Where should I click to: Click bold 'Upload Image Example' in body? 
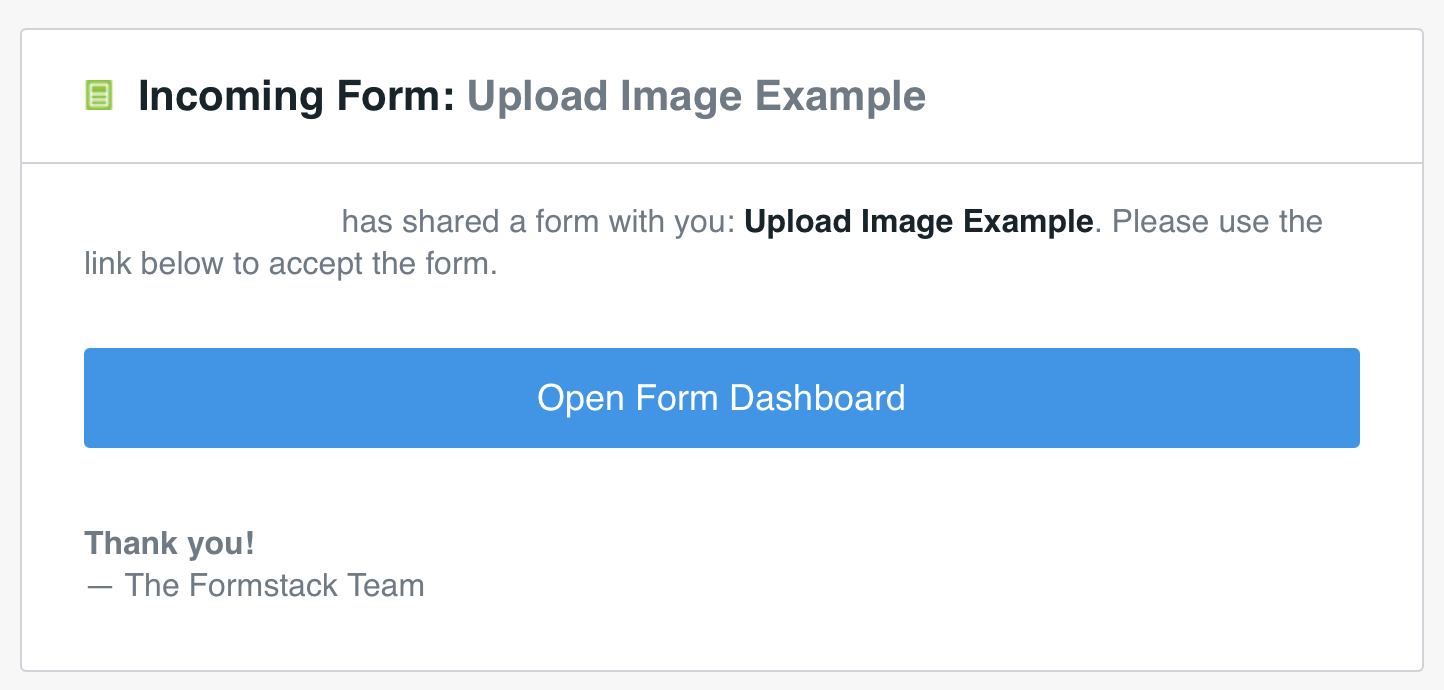[918, 221]
